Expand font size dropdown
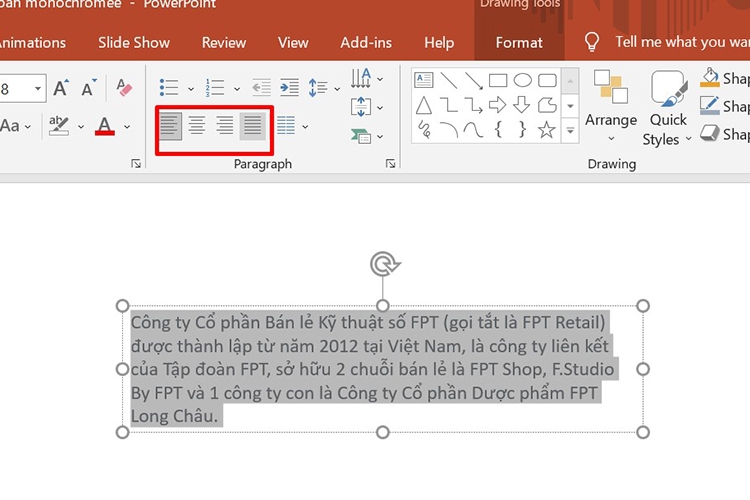Image resolution: width=750 pixels, height=500 pixels. tap(37, 89)
